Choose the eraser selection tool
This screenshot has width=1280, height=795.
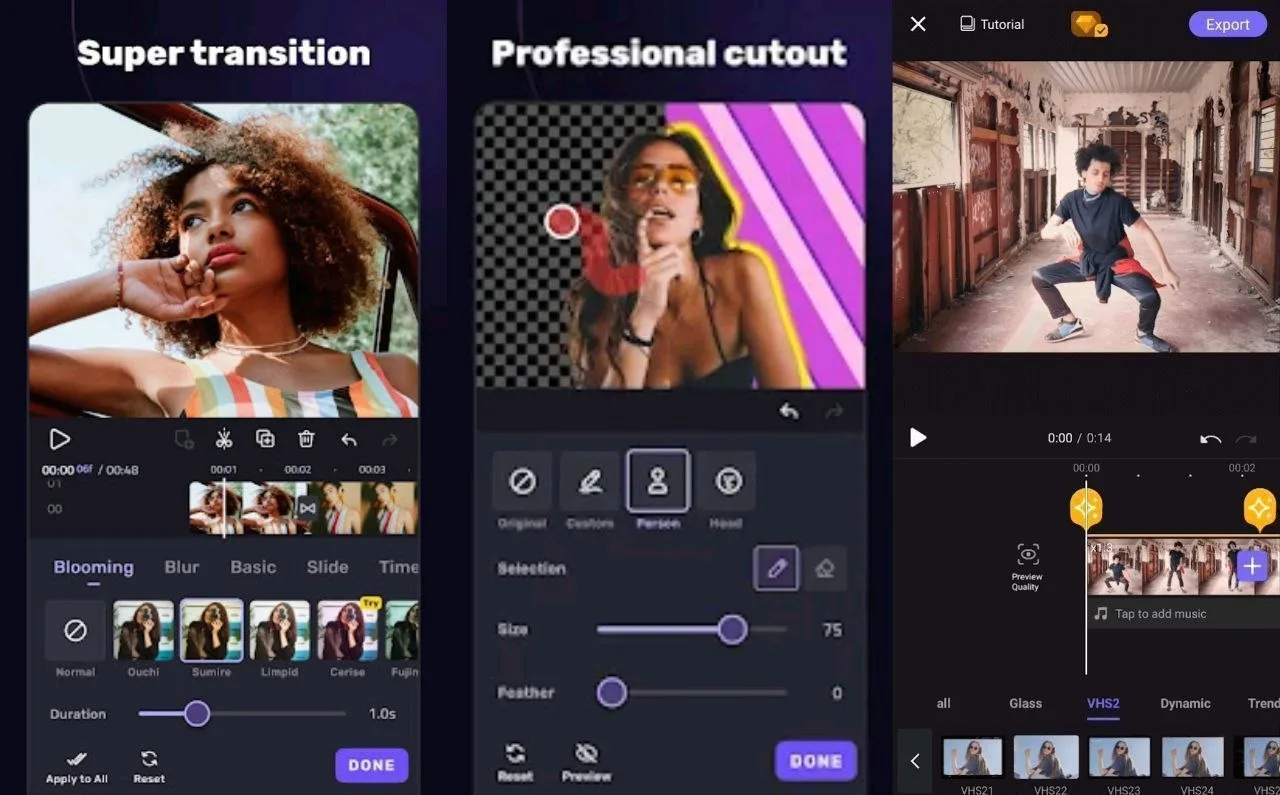point(825,568)
